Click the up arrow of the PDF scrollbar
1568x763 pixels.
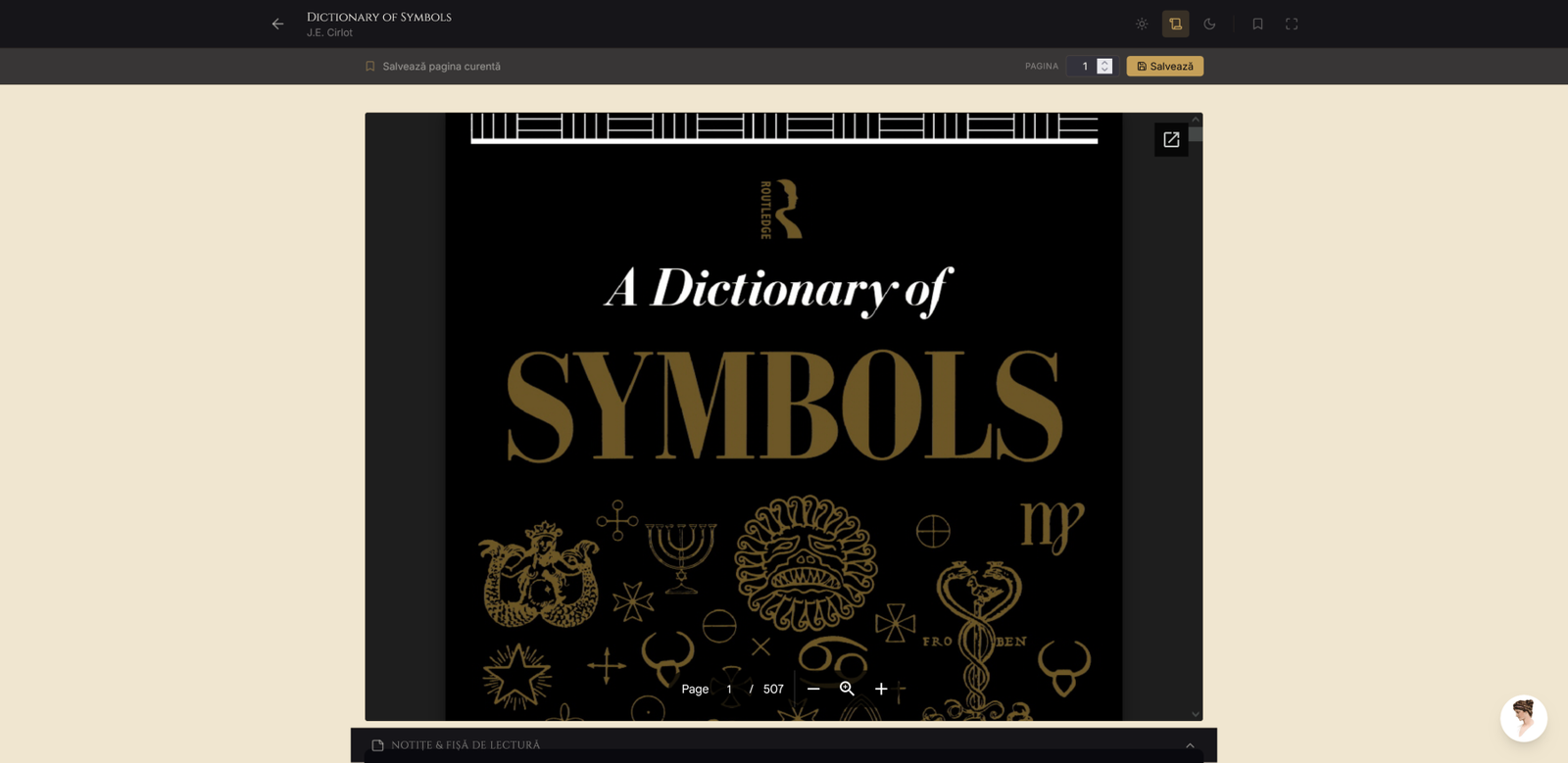[1196, 119]
